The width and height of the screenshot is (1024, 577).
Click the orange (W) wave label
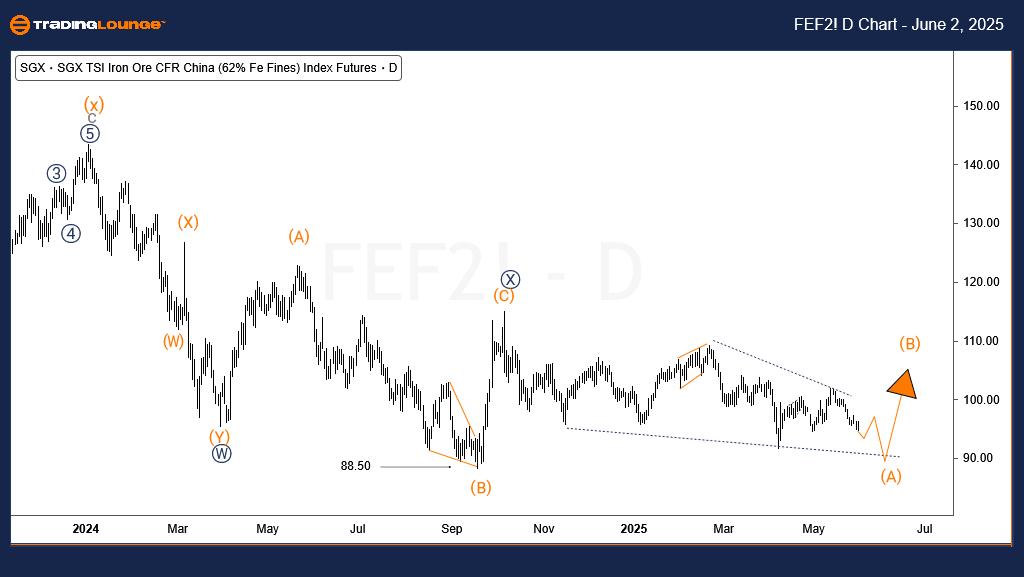point(174,340)
